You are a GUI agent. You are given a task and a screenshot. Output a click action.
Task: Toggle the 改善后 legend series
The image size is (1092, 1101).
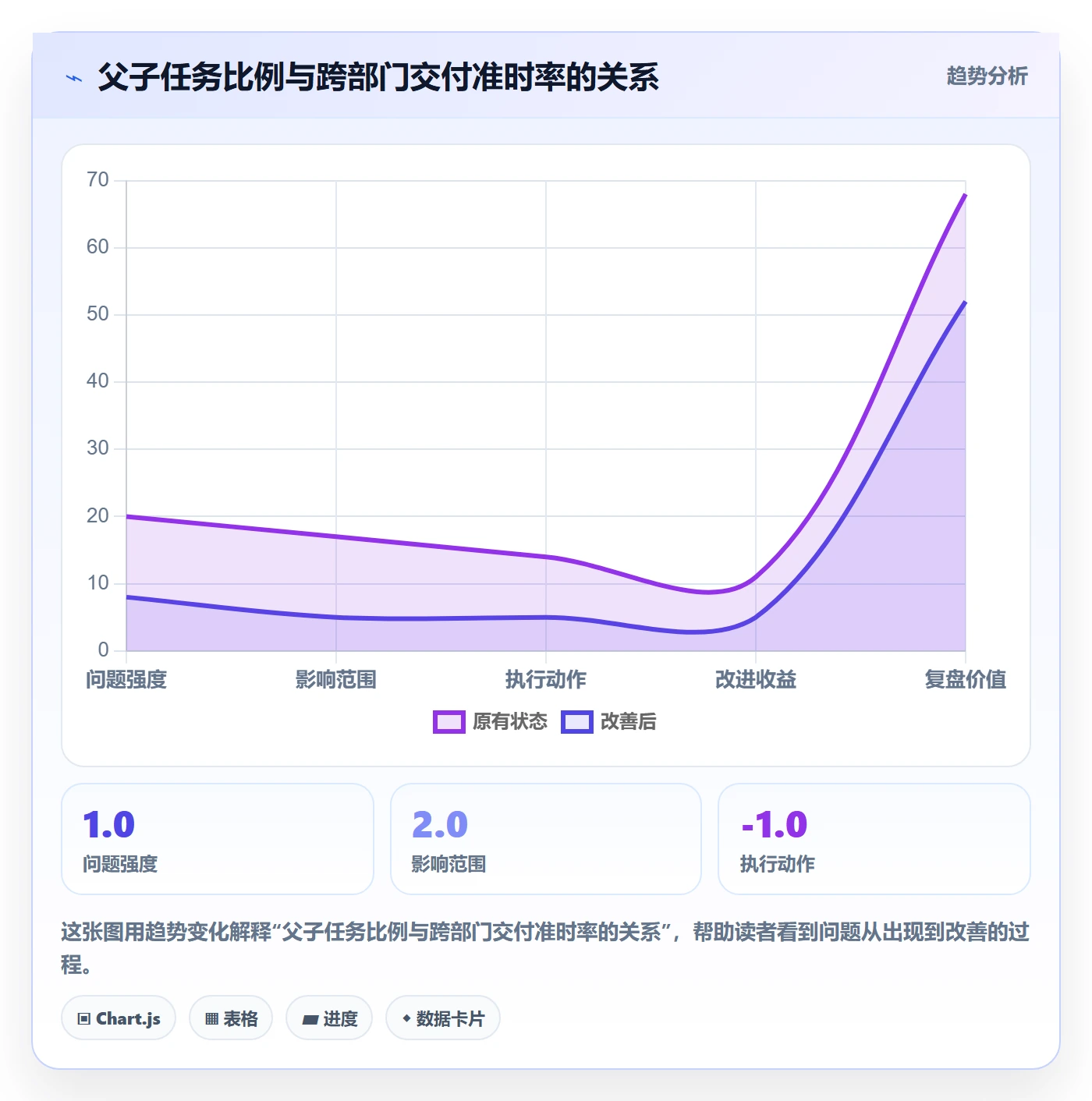click(x=608, y=721)
